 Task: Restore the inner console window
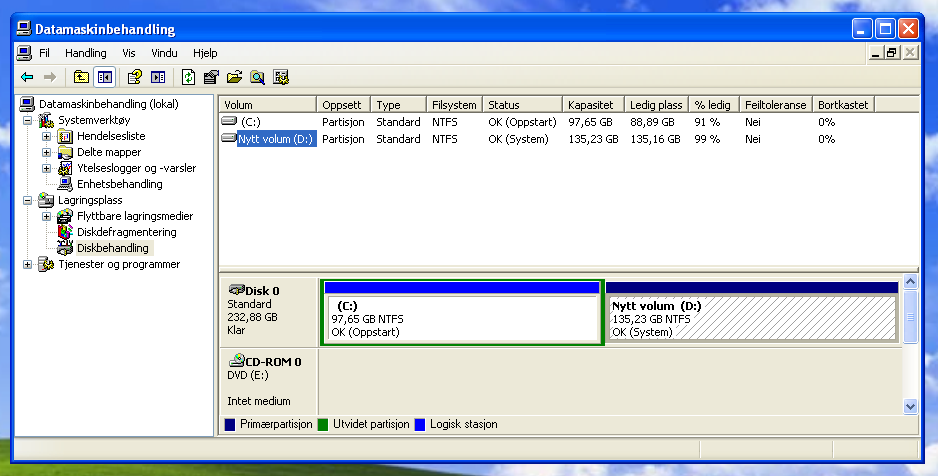892,53
